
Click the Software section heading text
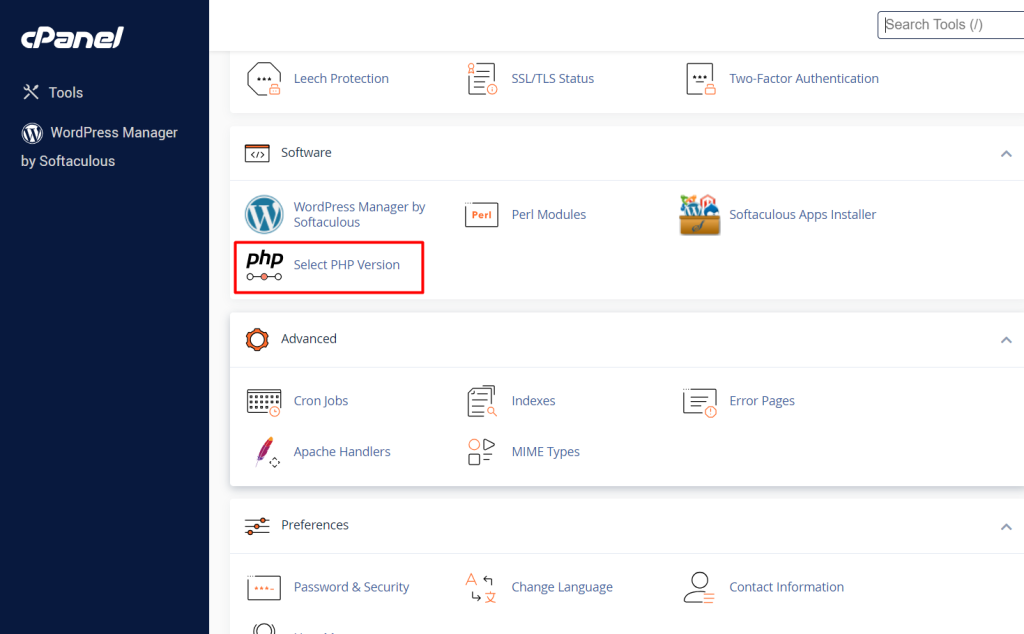click(306, 152)
